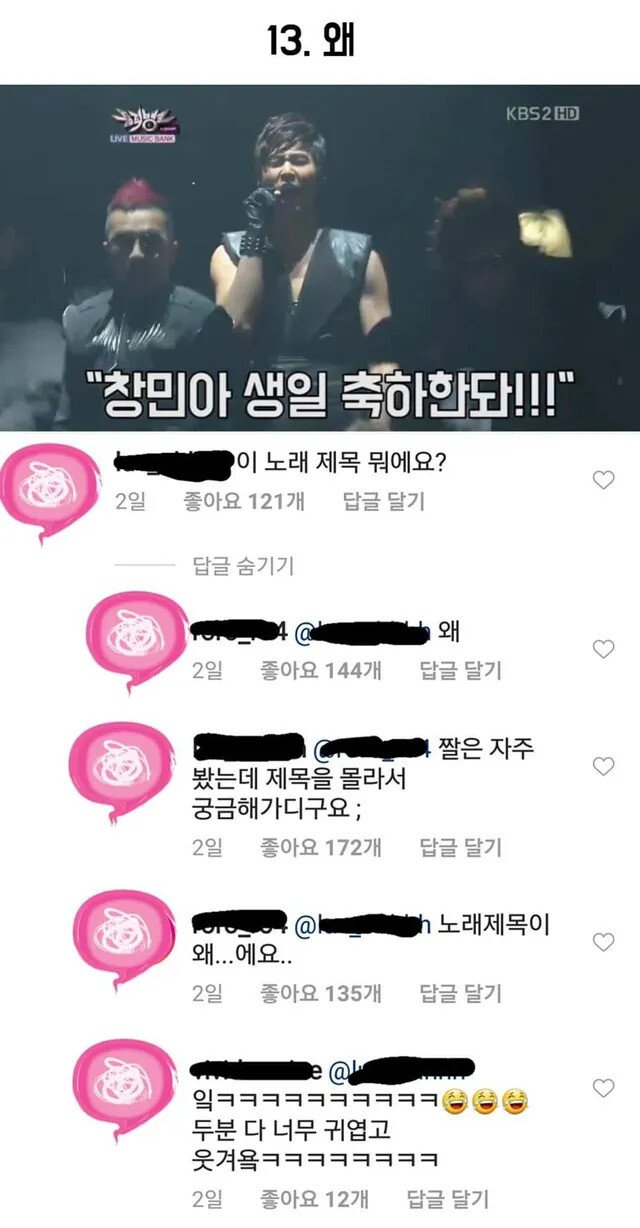The image size is (640, 1228).
Task: Like the reply with 172 likes
Action: point(603,766)
